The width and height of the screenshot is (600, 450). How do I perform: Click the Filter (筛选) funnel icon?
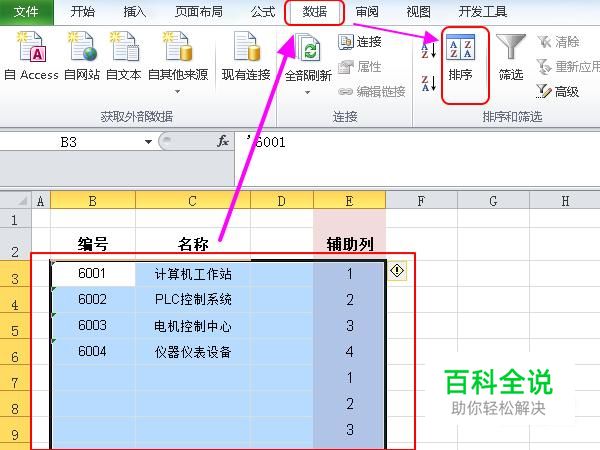tap(510, 47)
